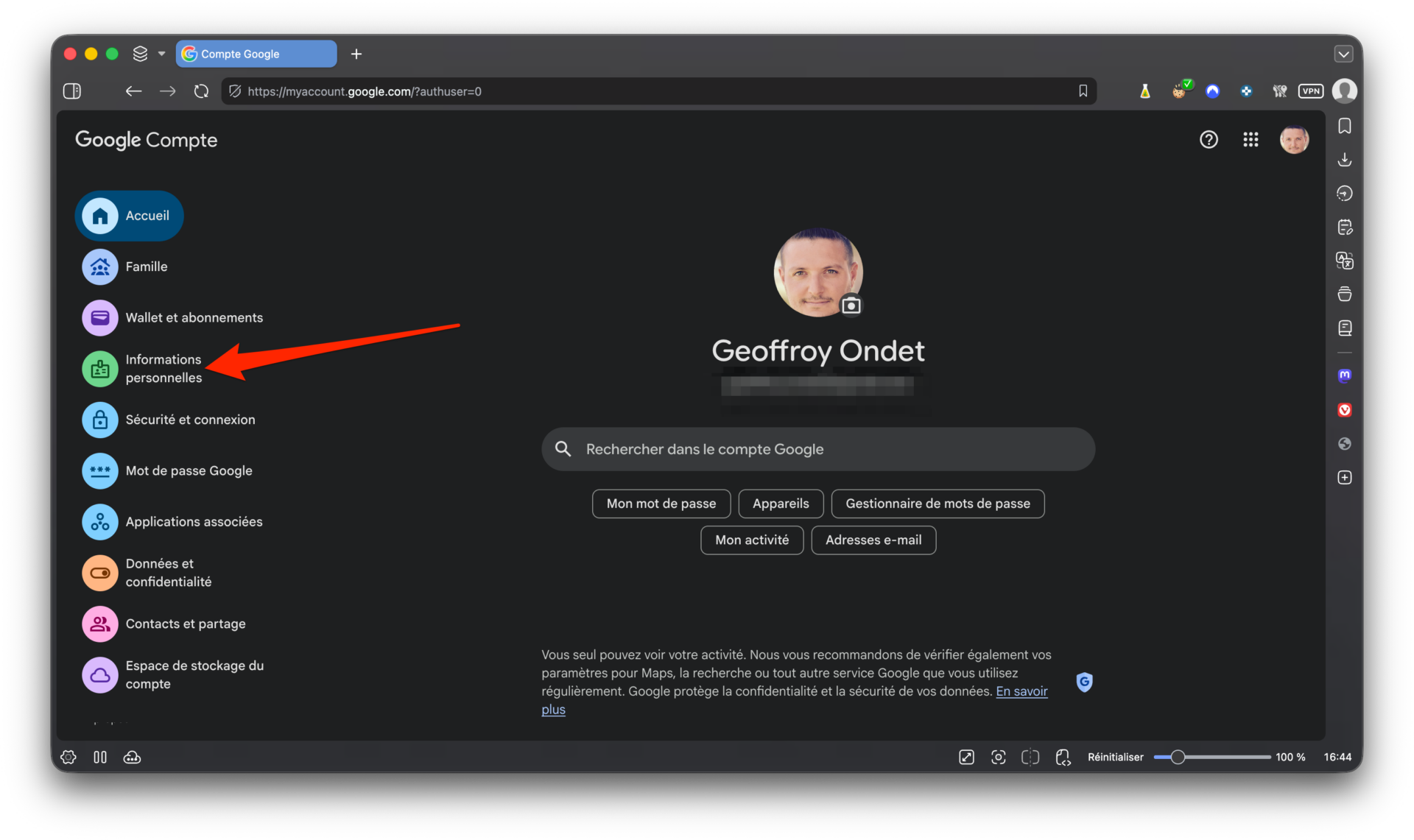The image size is (1414, 840).
Task: Open Applications associées
Action: 173,522
